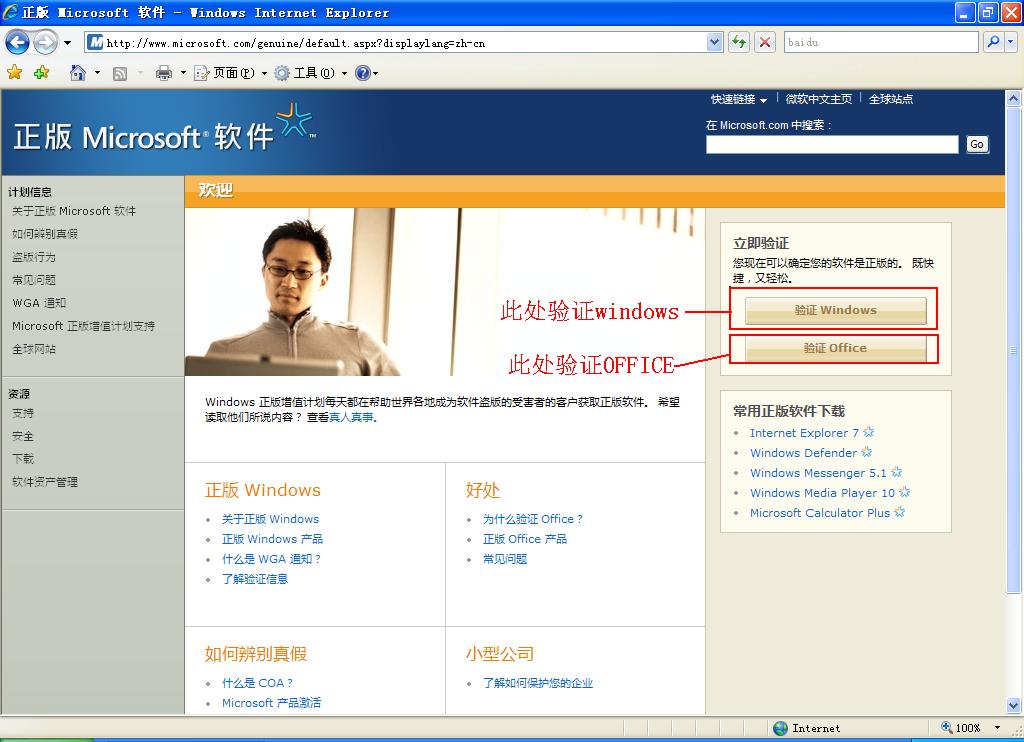Click the Internet security zone globe icon
The height and width of the screenshot is (742, 1024).
780,728
